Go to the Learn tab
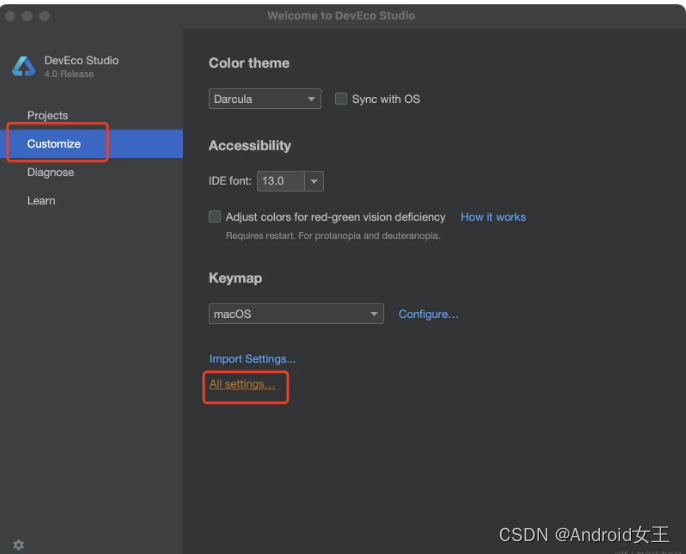Viewport: 686px width, 554px height. (x=41, y=200)
